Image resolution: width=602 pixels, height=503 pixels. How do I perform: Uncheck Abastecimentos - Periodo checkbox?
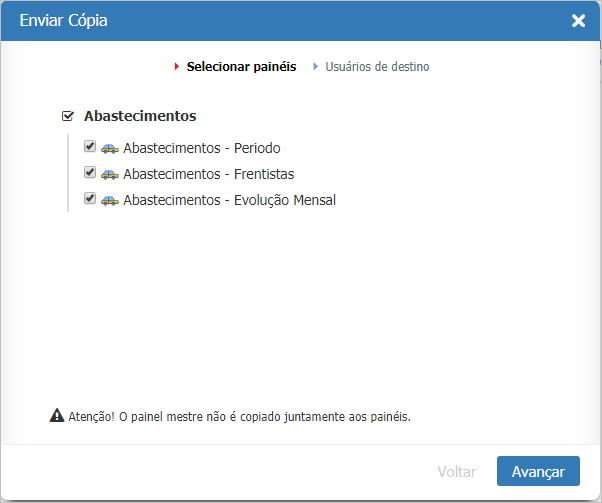pos(90,146)
